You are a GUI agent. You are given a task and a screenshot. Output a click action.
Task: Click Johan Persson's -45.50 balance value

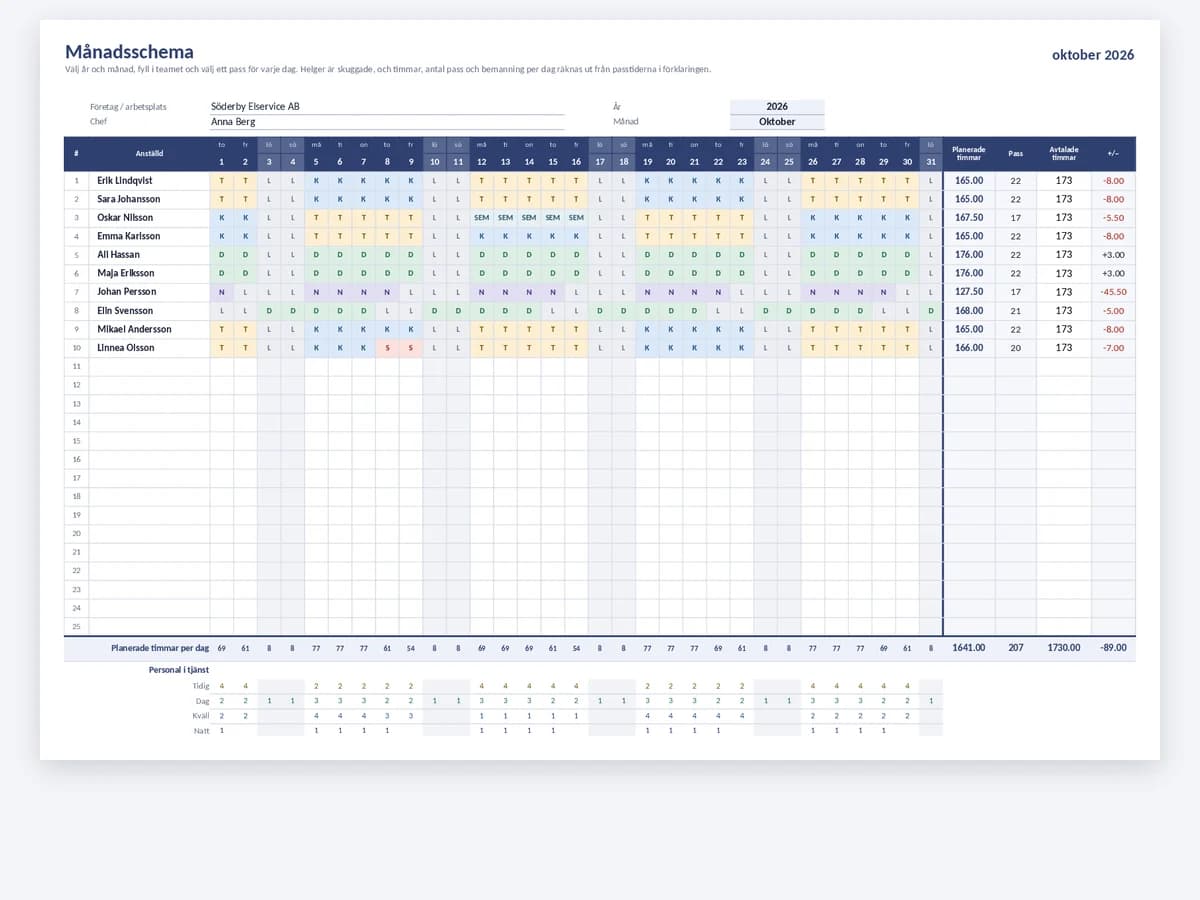click(x=1113, y=292)
